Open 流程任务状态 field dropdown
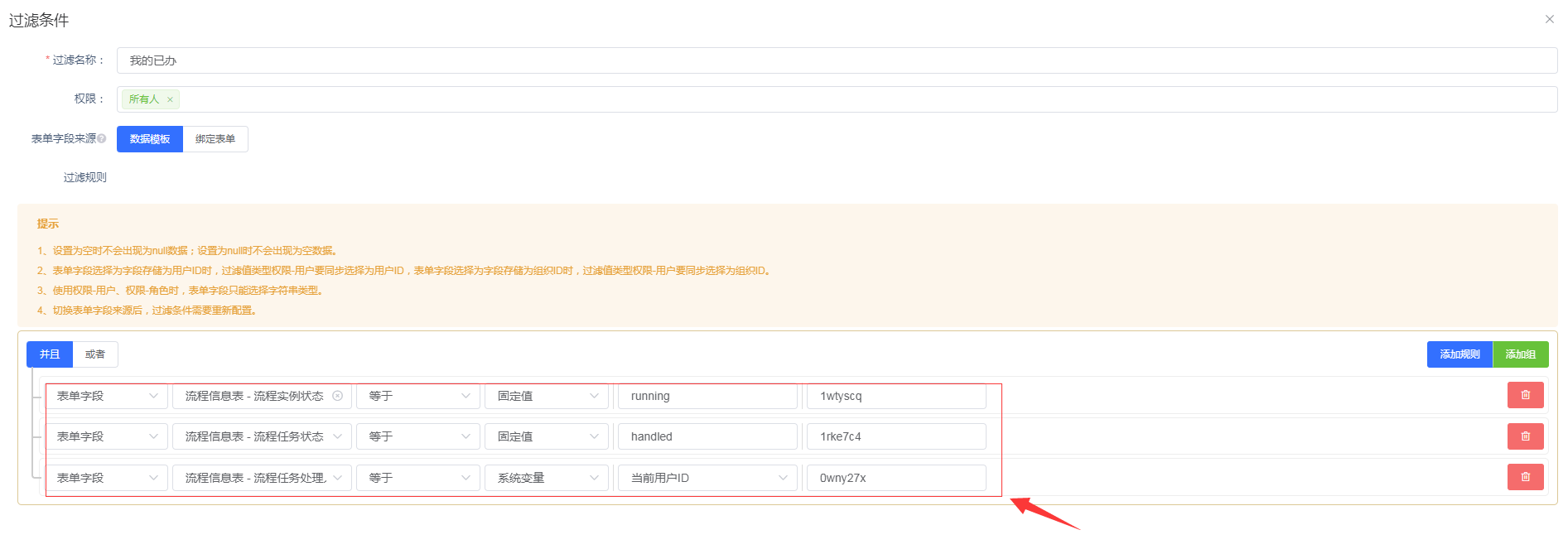The image size is (1568, 554). (262, 436)
